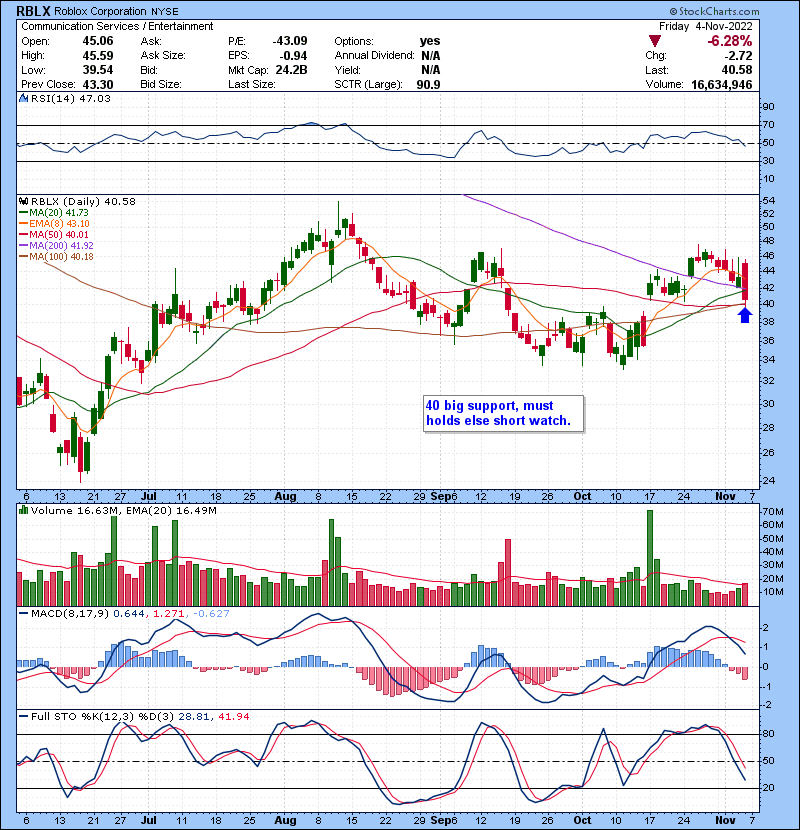Click the 54 label on the price axis
Image resolution: width=800 pixels, height=830 pixels.
click(768, 201)
